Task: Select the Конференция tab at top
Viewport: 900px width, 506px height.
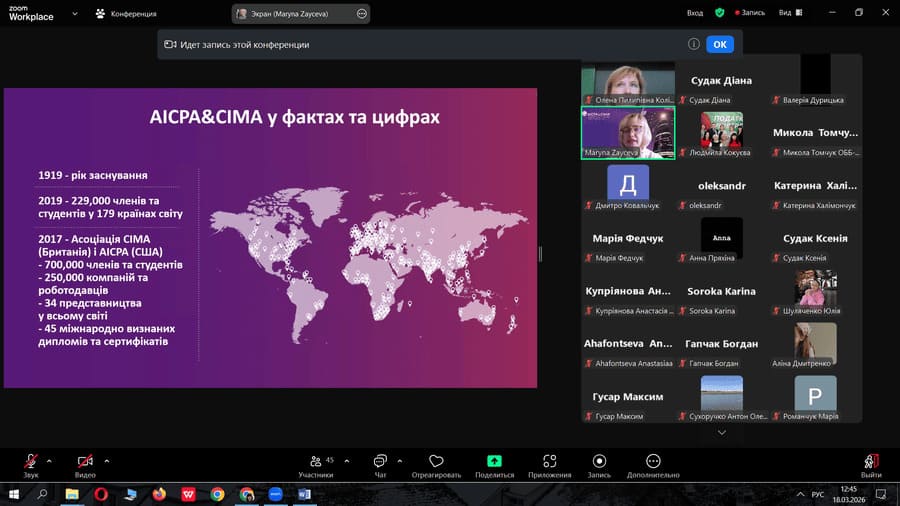Action: click(126, 13)
